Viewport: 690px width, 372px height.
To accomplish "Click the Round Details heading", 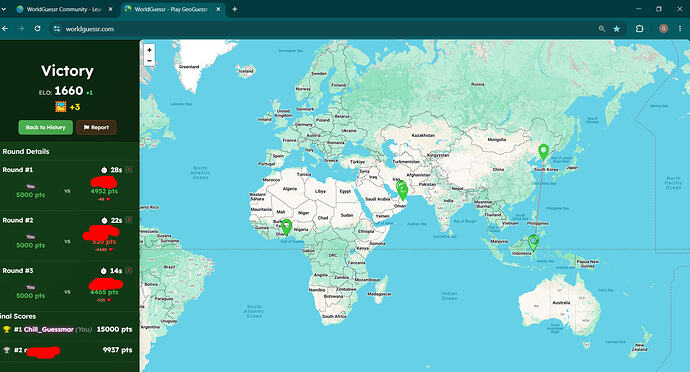I will coord(26,151).
